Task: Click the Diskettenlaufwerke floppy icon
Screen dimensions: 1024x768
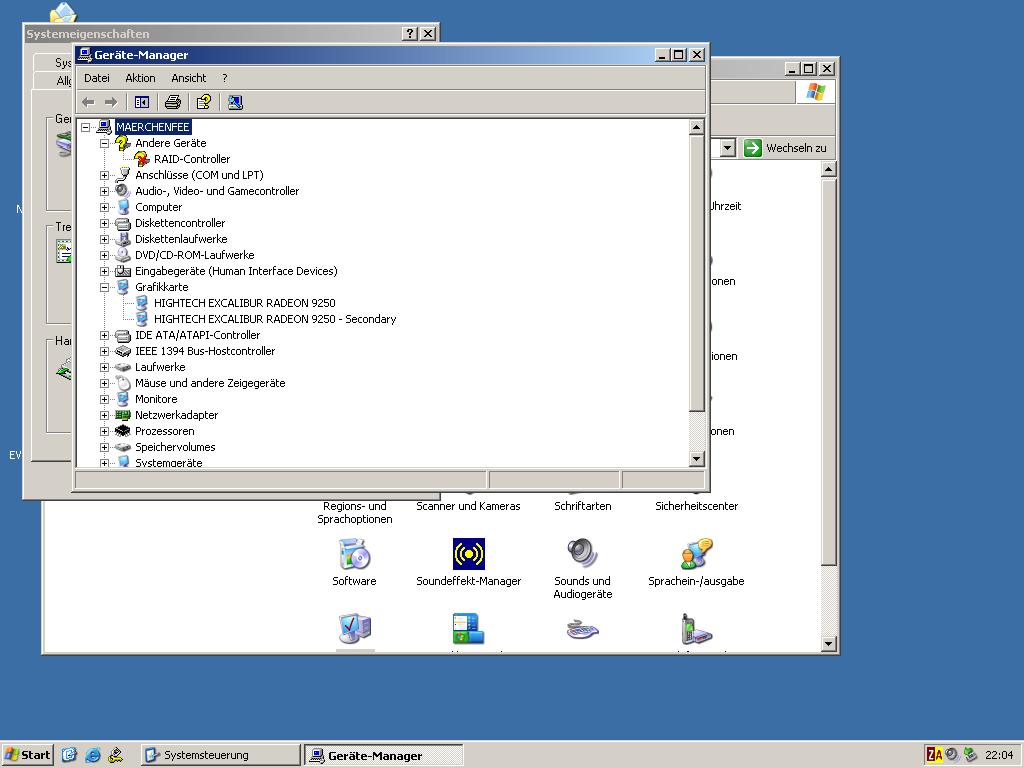Action: pyautogui.click(x=123, y=239)
